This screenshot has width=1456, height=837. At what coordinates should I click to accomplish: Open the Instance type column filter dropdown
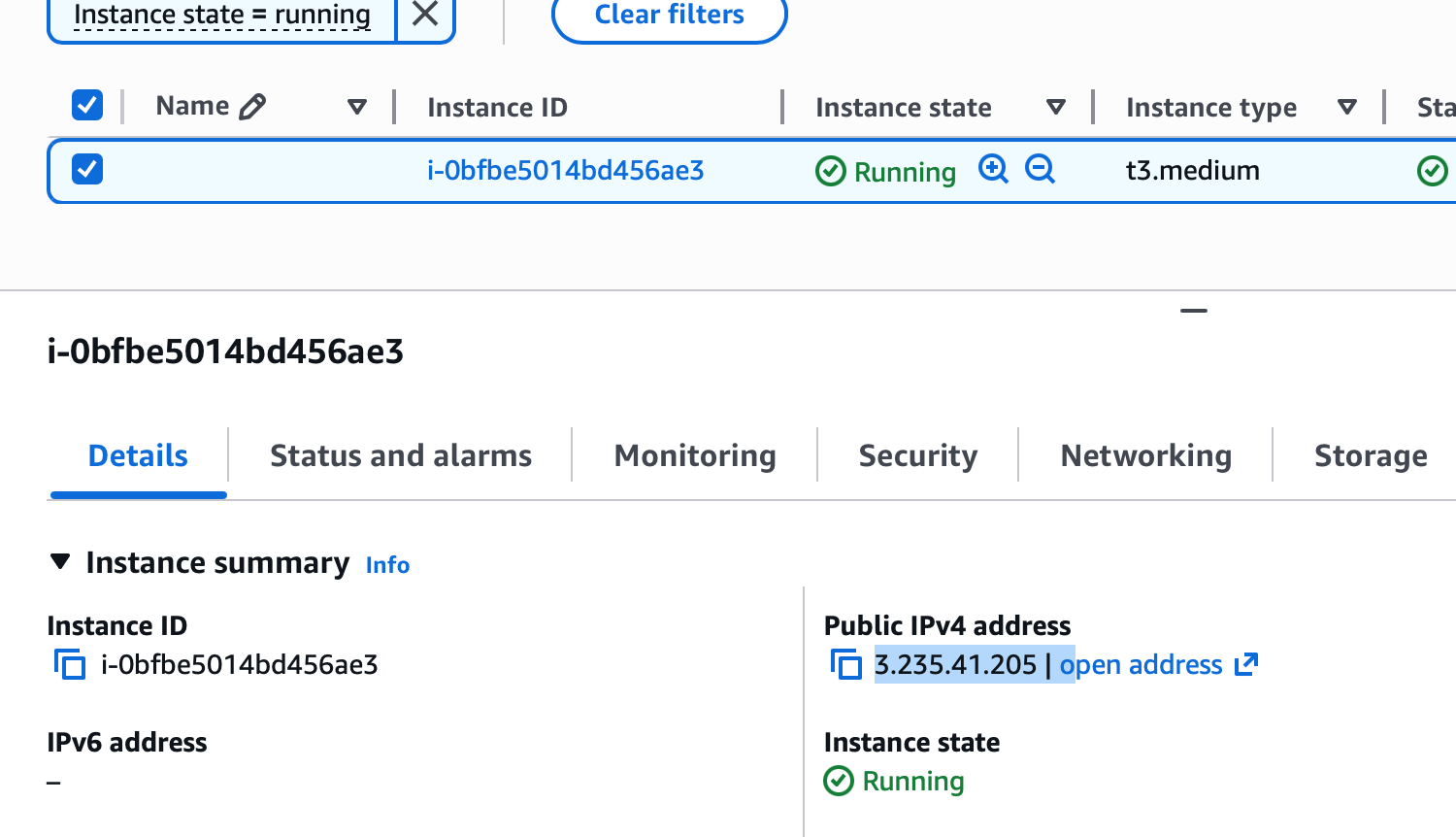click(1347, 107)
